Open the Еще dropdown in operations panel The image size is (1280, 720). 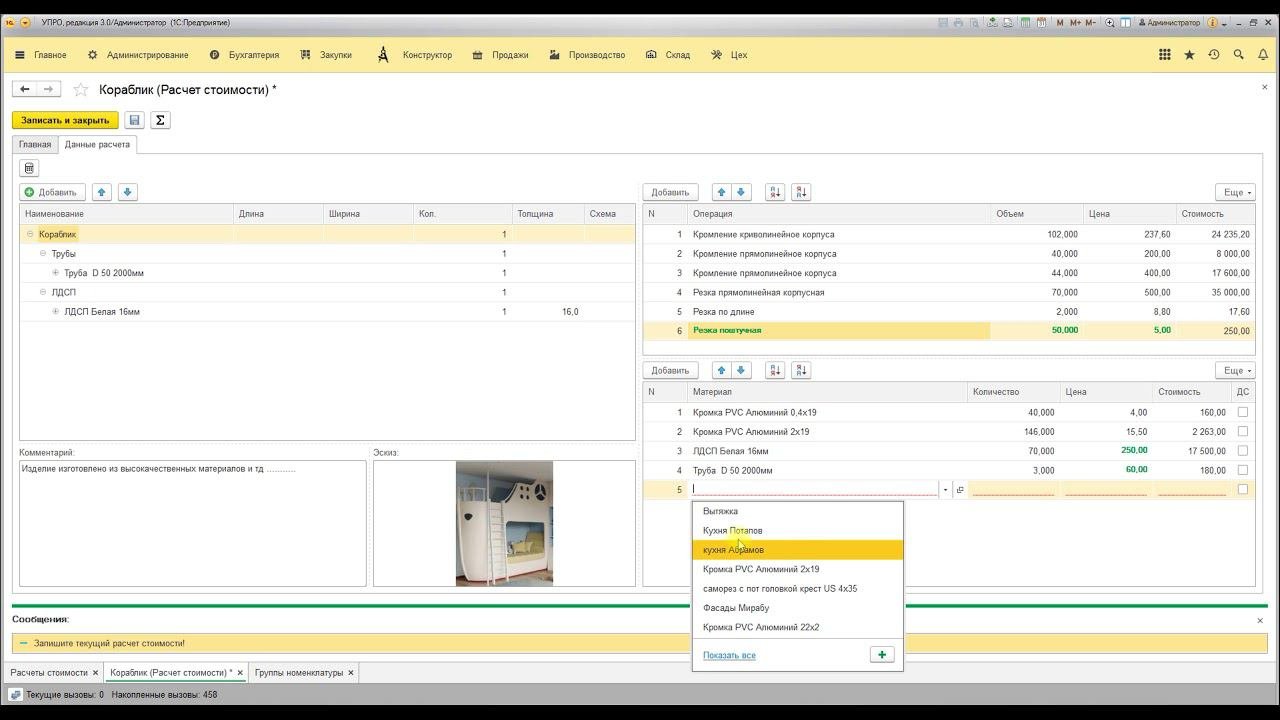(x=1235, y=192)
